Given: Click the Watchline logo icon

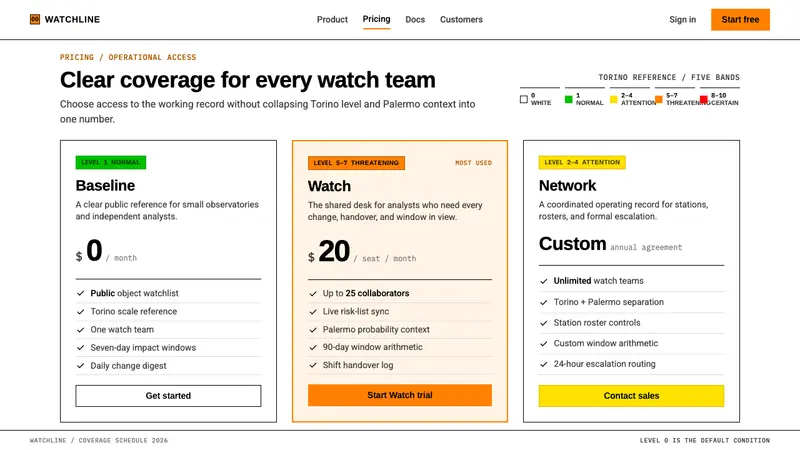Looking at the screenshot, I should pos(35,19).
